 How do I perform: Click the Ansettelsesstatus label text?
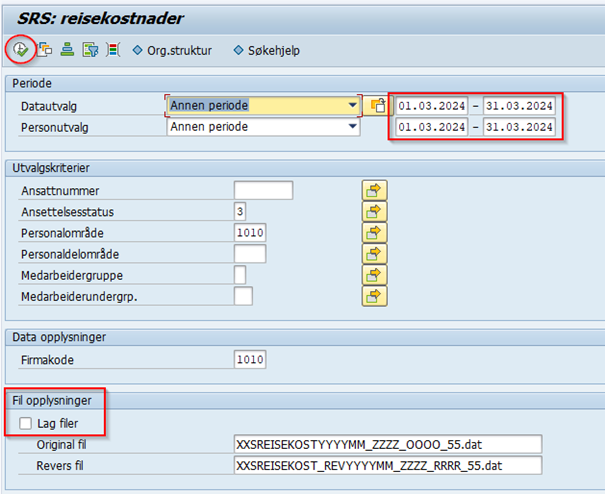pos(68,212)
